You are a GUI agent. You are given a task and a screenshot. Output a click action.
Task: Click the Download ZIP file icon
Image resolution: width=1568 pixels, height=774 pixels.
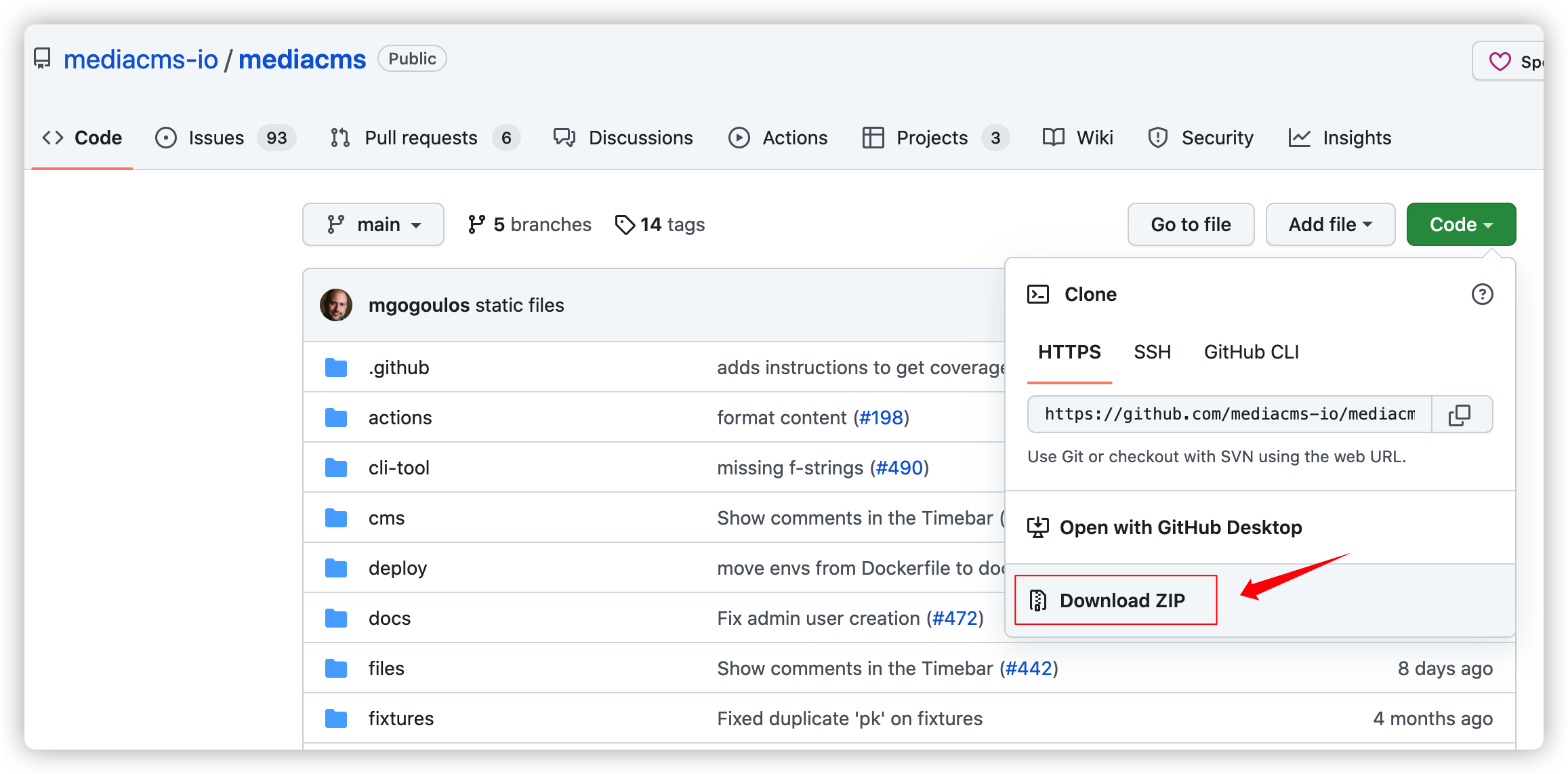coord(1037,600)
